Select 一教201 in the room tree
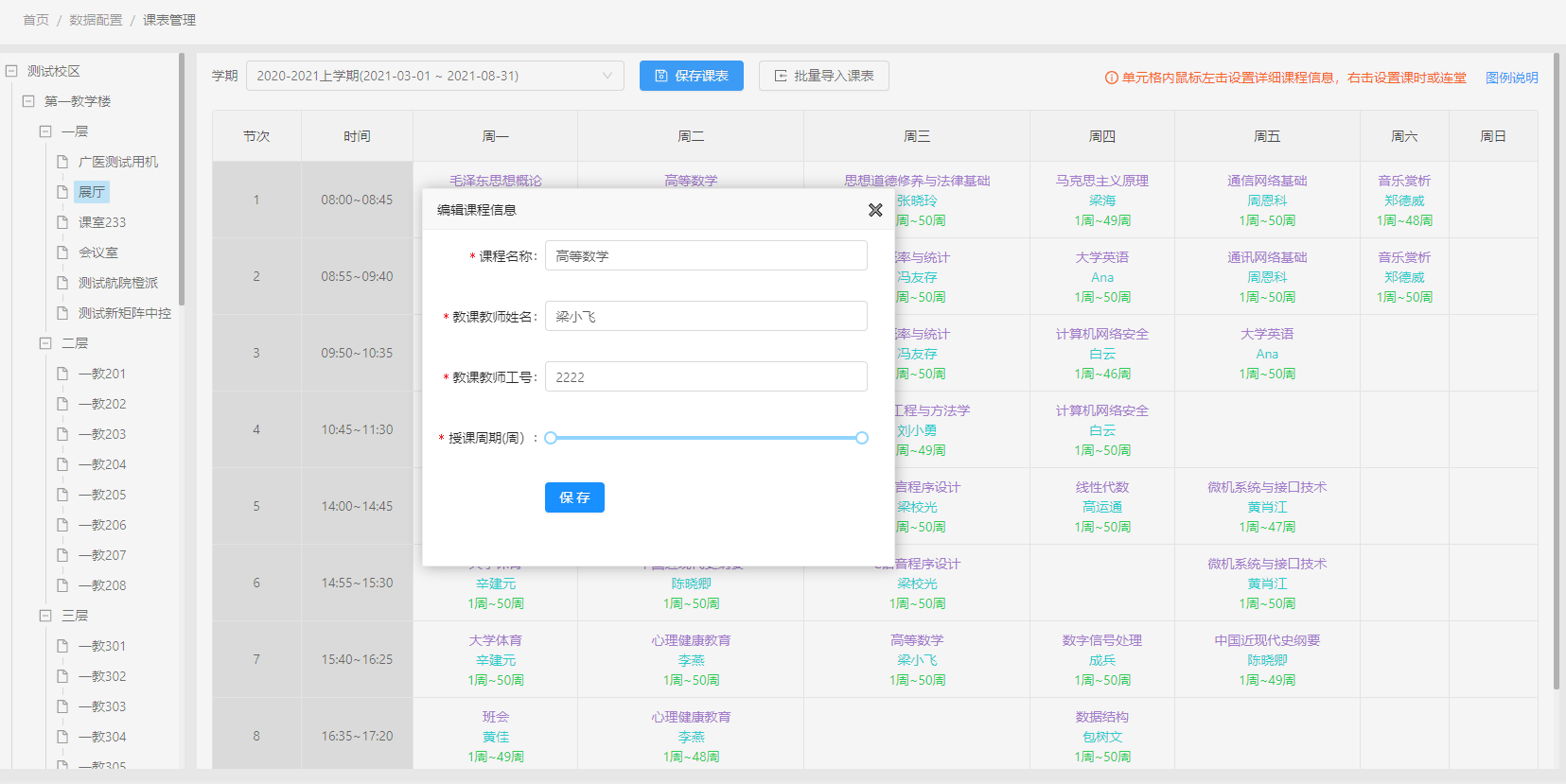1566x784 pixels. (x=102, y=374)
